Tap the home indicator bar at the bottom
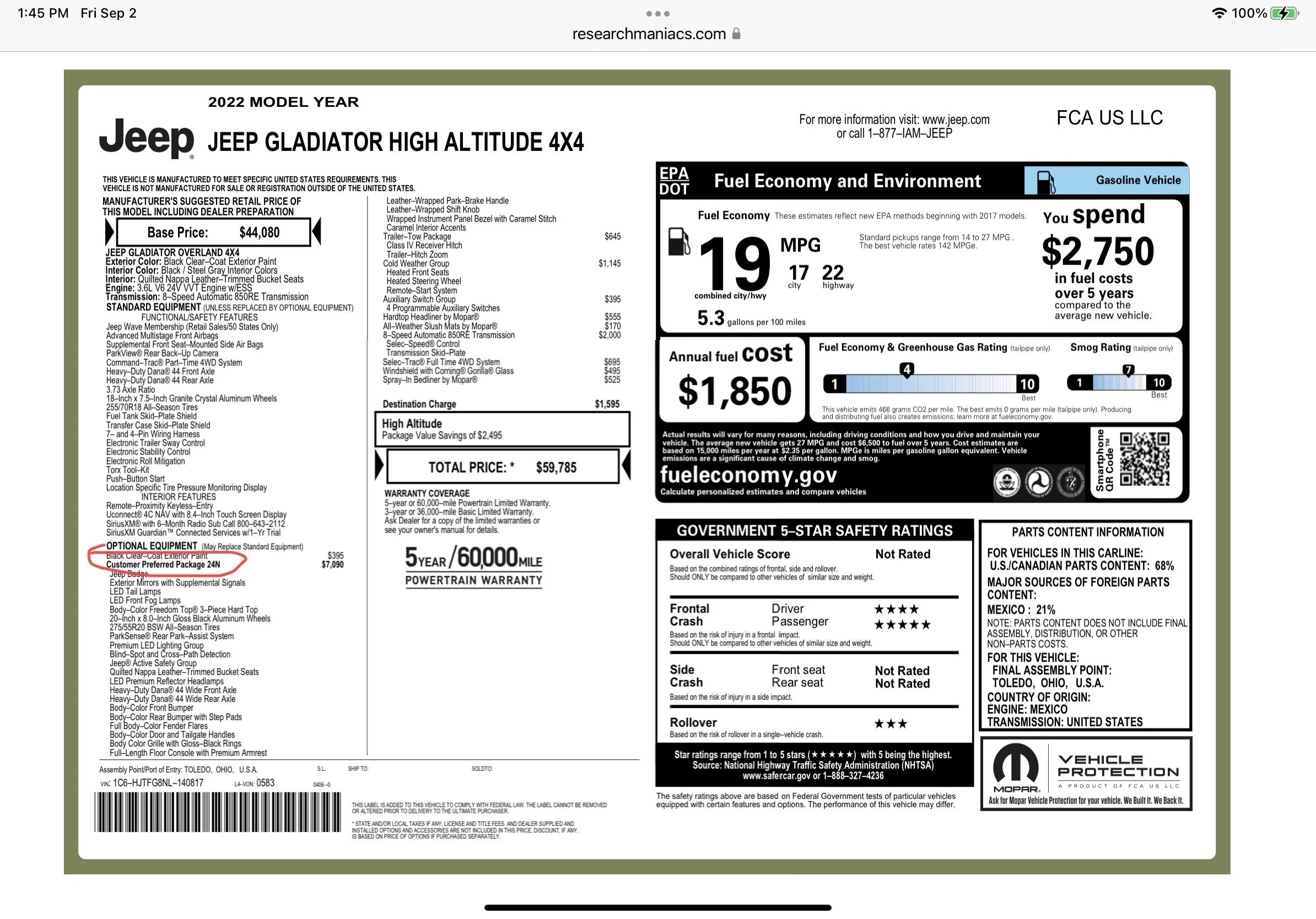This screenshot has width=1316, height=919. (657, 907)
